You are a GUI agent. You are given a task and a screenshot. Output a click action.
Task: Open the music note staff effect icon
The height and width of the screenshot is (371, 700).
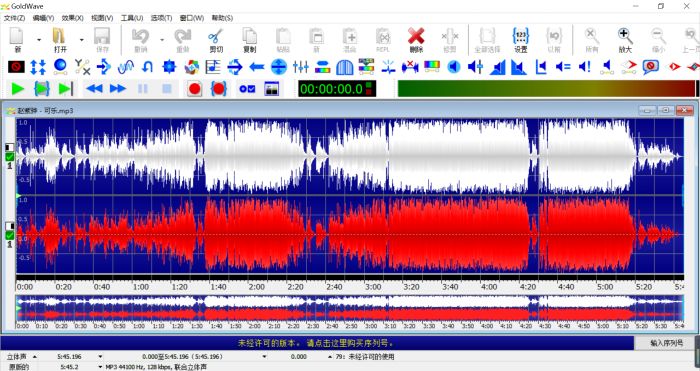(213, 67)
